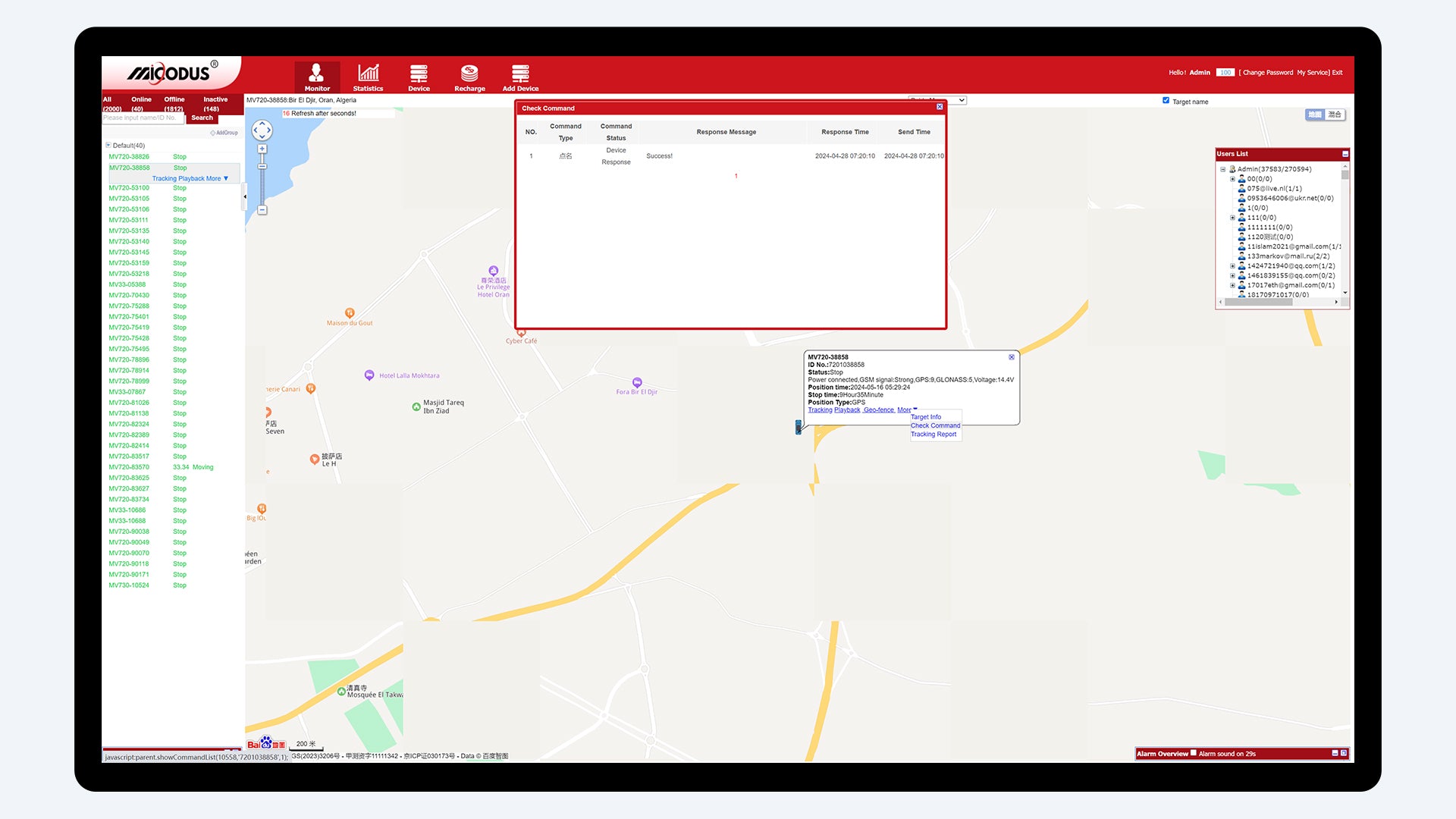Collapse the Default(40) group
The width and height of the screenshot is (1456, 819).
click(108, 145)
